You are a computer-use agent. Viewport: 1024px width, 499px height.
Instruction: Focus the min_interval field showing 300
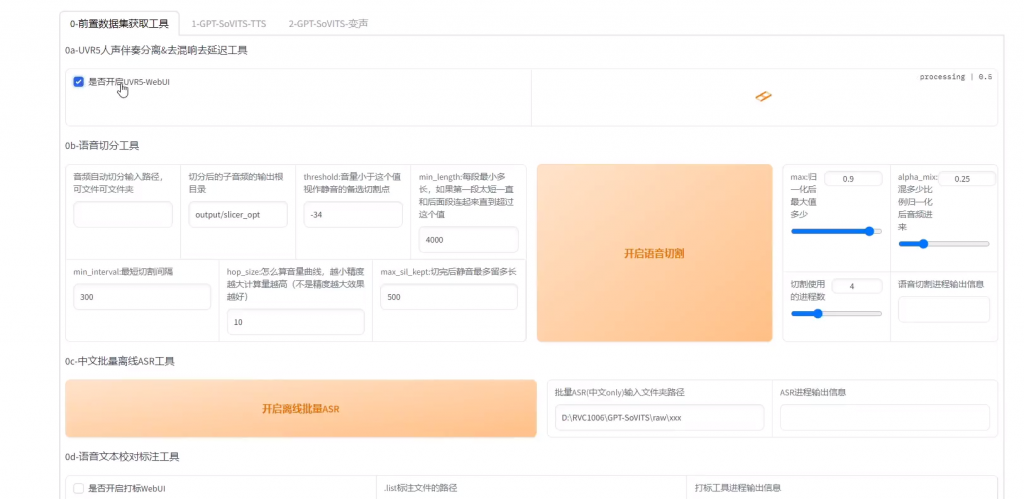point(142,297)
